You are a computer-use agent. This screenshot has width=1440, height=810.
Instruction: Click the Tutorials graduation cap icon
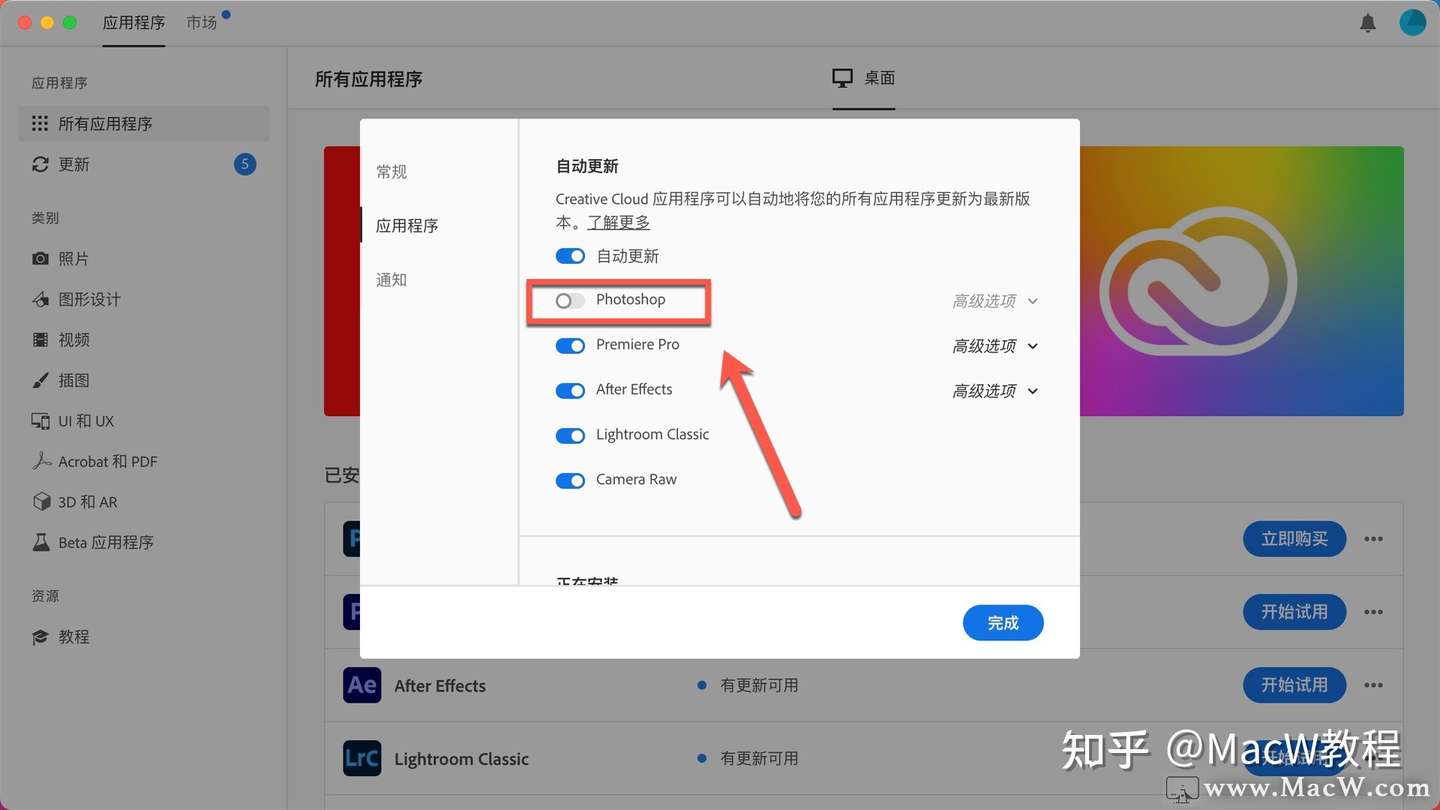pos(40,637)
